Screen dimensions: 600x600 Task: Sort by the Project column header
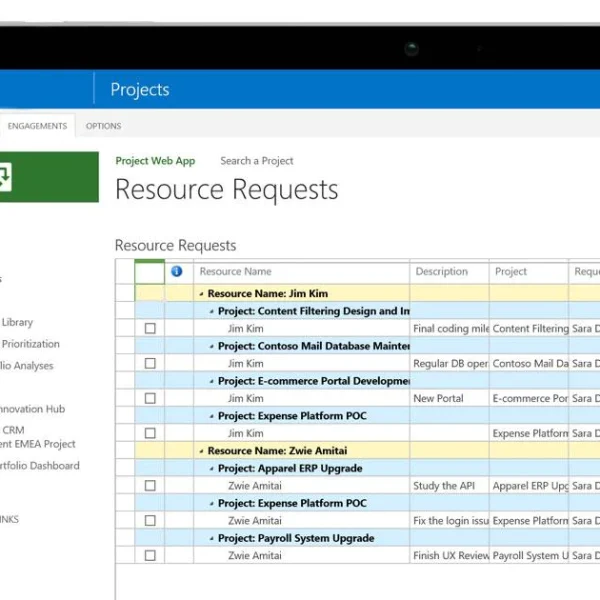pyautogui.click(x=528, y=272)
